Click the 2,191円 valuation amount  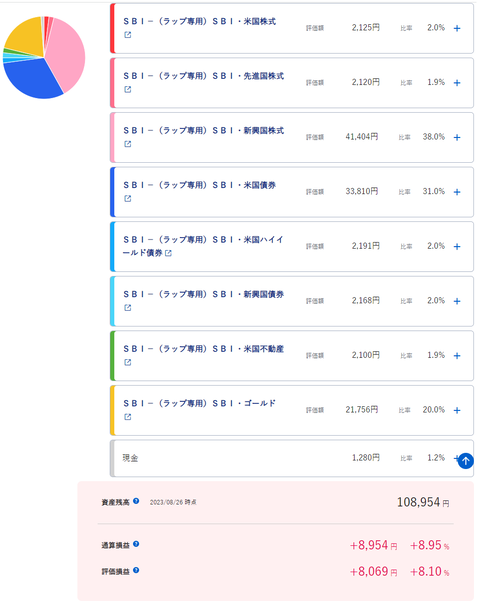365,246
